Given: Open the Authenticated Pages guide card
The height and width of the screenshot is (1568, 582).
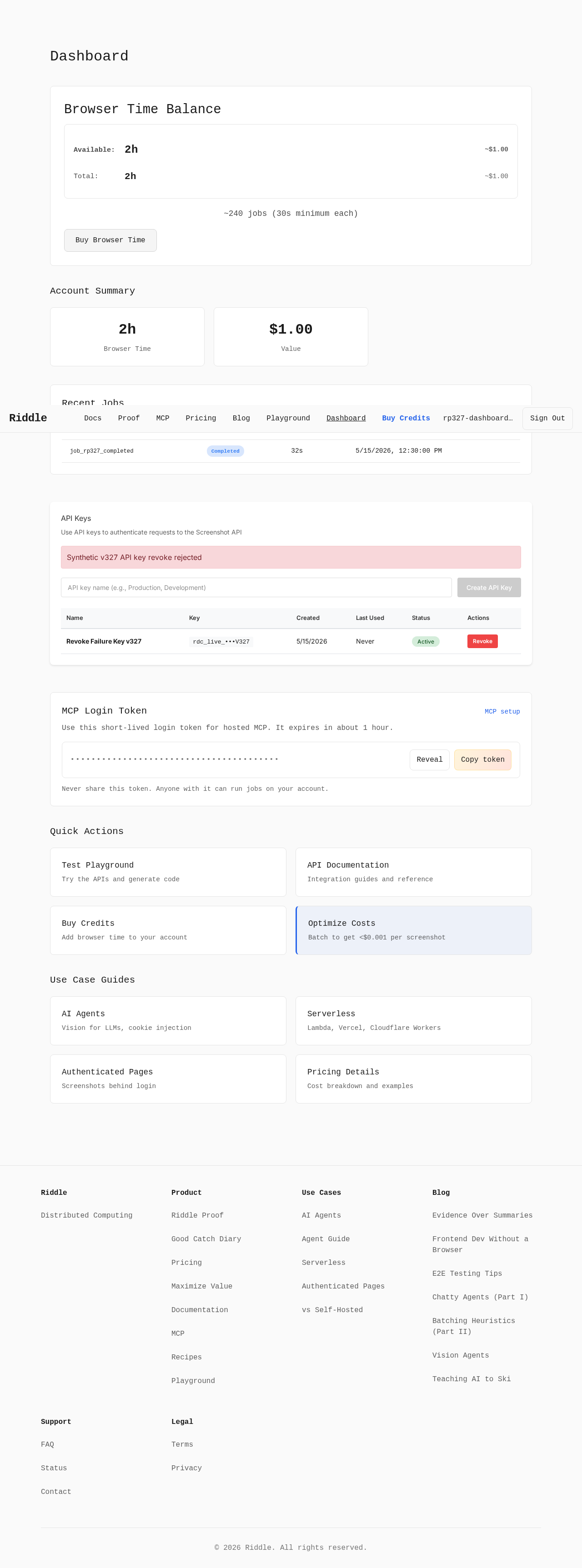Looking at the screenshot, I should tap(168, 1079).
